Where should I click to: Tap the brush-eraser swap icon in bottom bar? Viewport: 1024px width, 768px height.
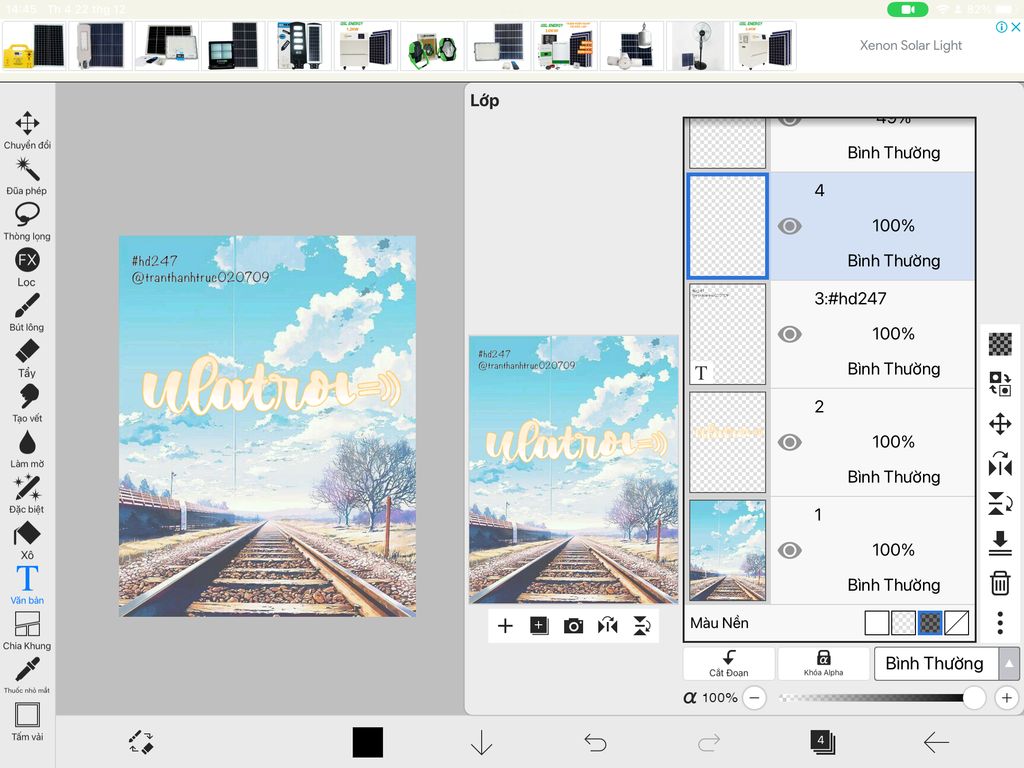[140, 743]
